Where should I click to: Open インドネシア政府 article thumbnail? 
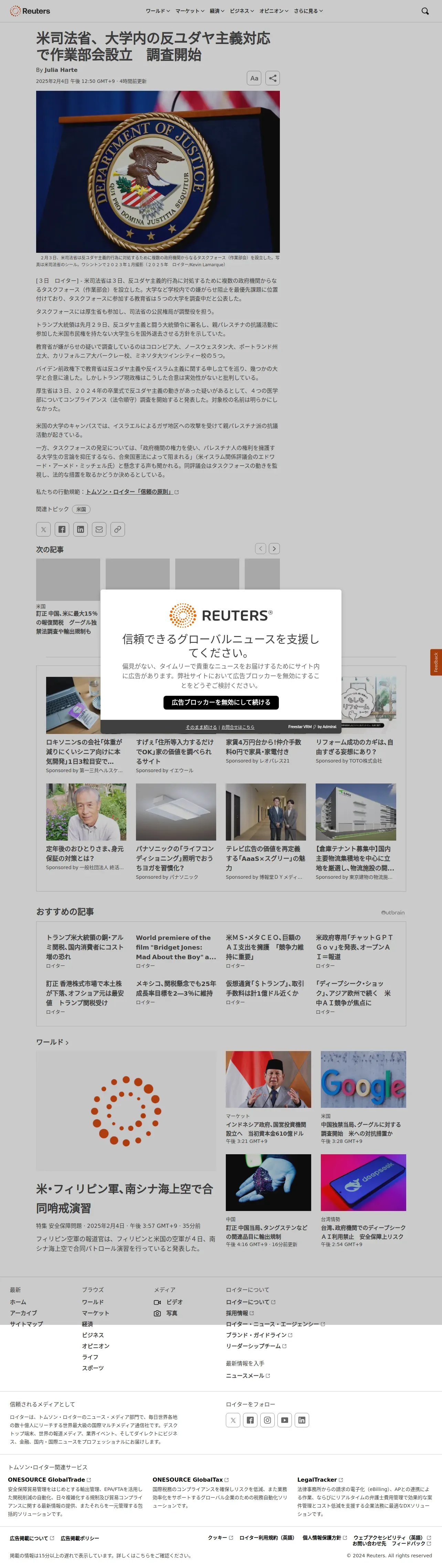(269, 1079)
